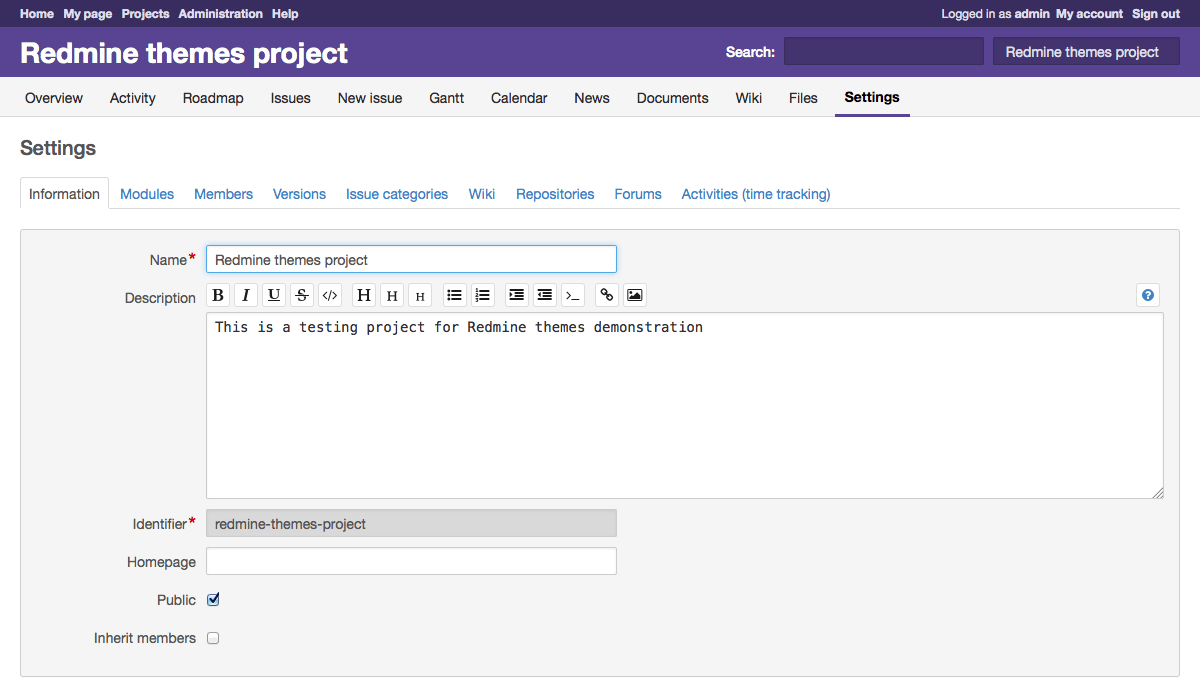Click the disabled Identifier field

pos(411,523)
